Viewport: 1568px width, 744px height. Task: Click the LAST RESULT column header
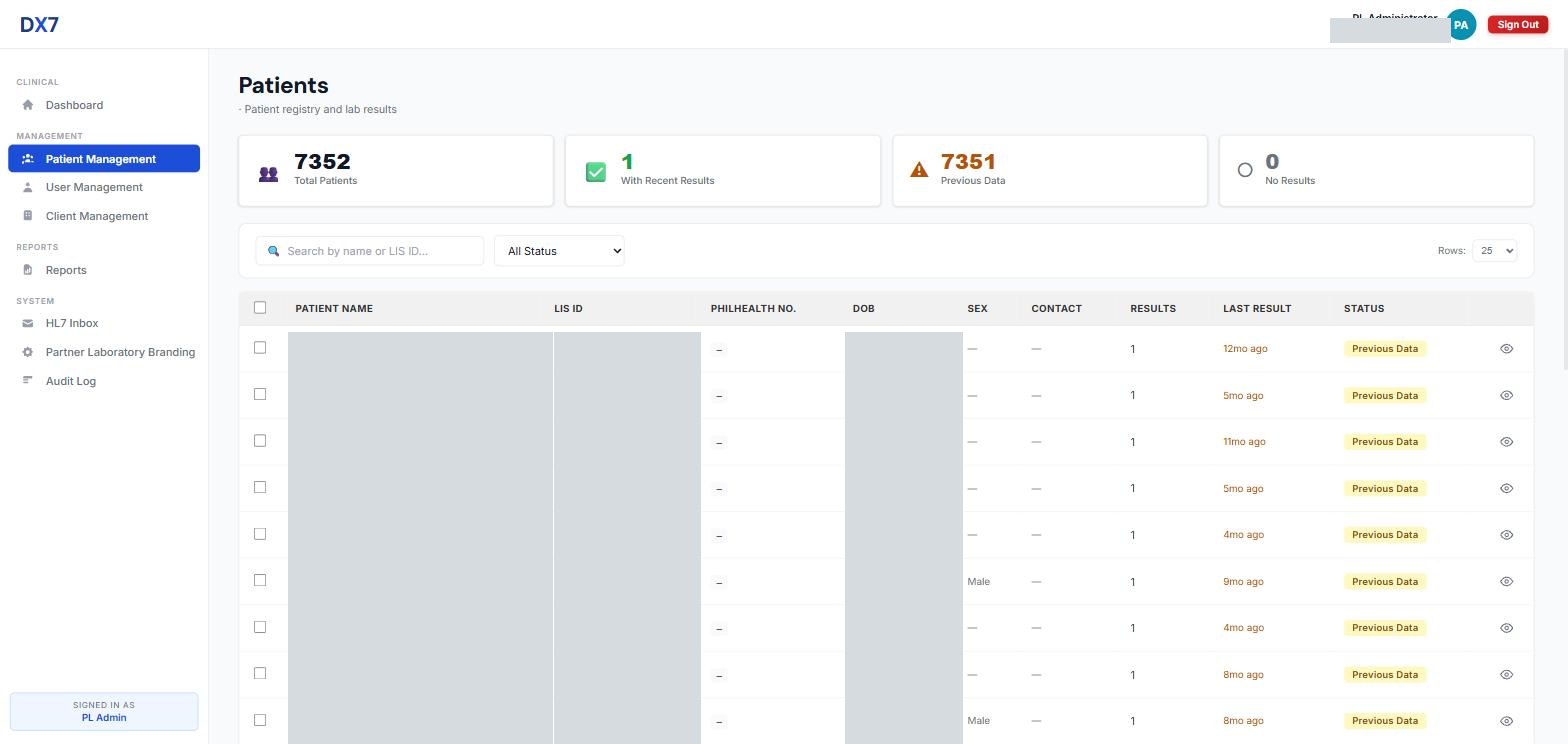[x=1257, y=308]
